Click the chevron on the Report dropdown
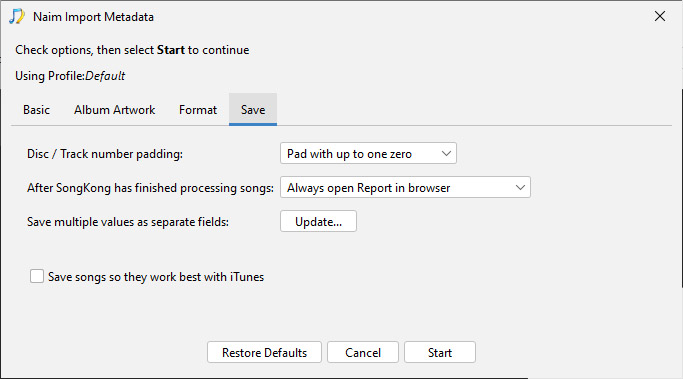The width and height of the screenshot is (683, 379). (520, 187)
